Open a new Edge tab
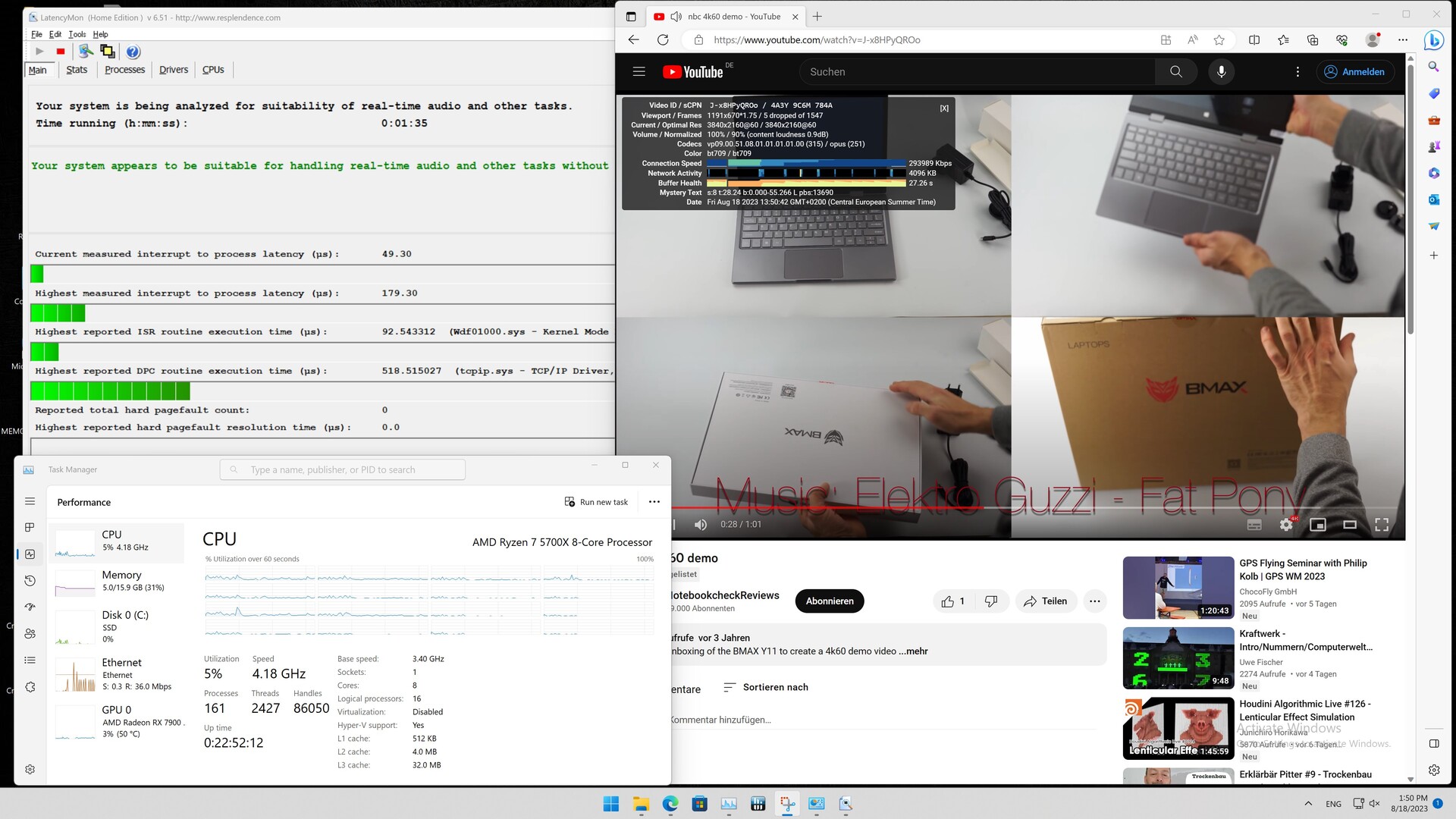This screenshot has height=819, width=1456. pyautogui.click(x=817, y=16)
